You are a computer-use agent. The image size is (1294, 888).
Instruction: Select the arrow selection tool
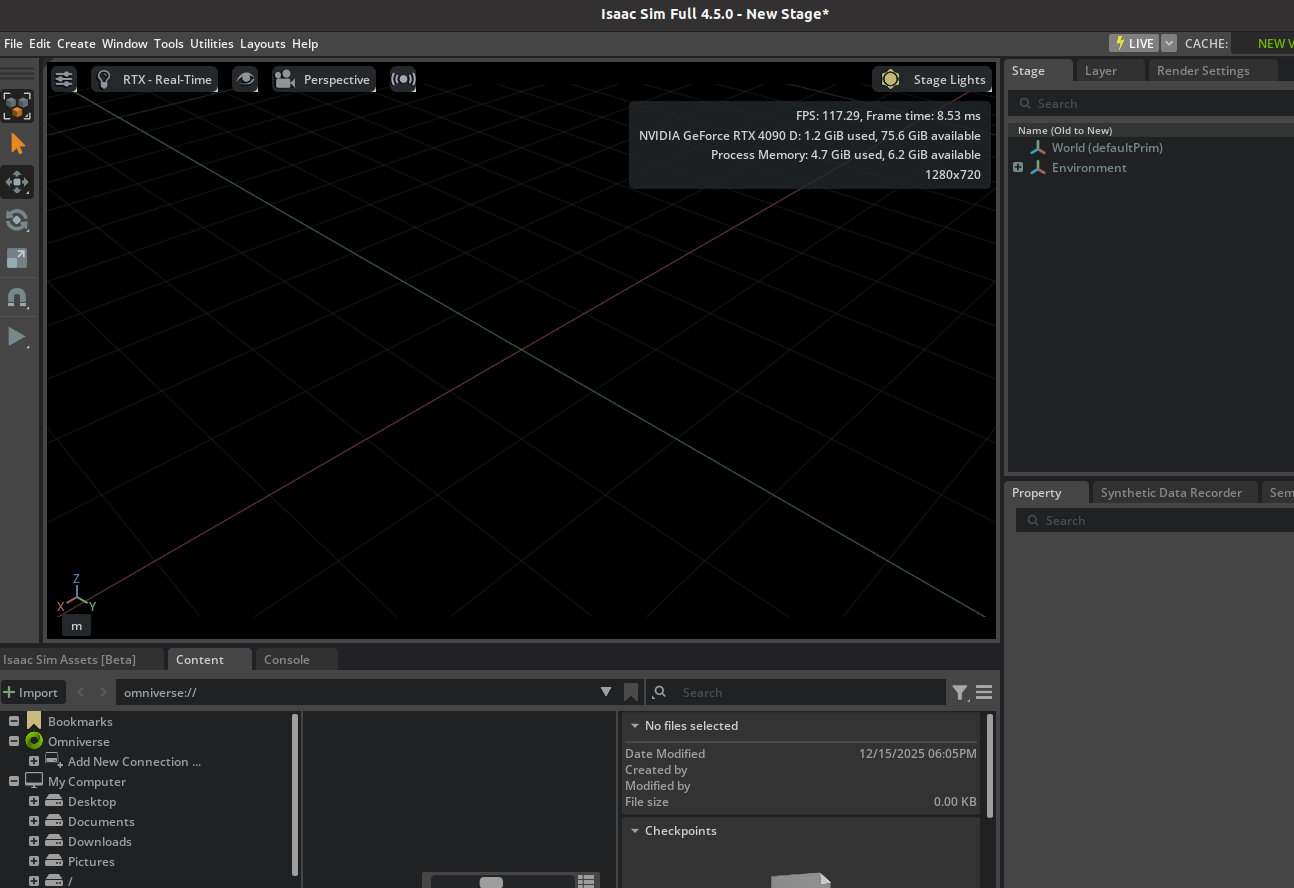click(17, 144)
